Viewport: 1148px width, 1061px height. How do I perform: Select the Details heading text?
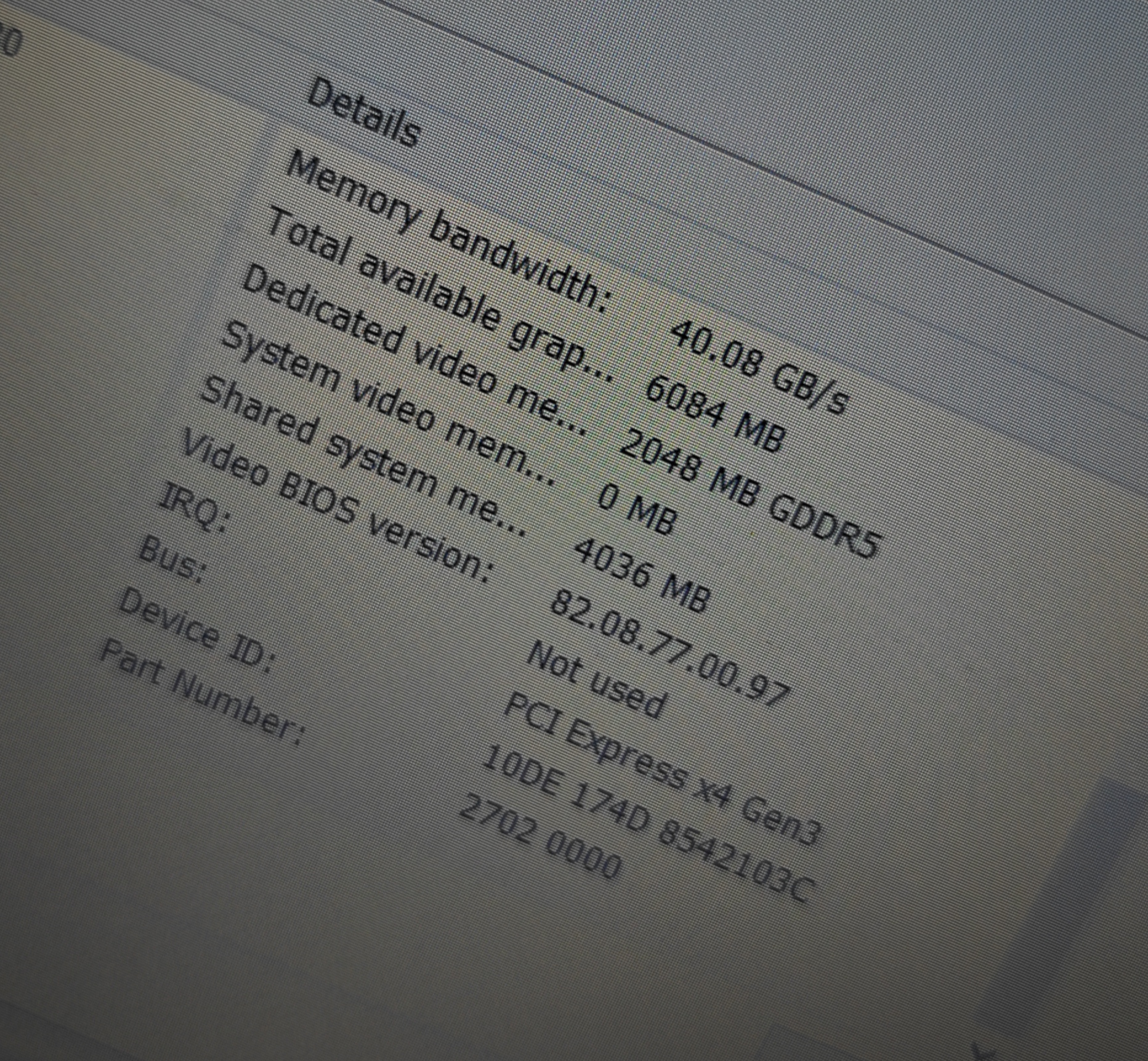click(x=365, y=113)
